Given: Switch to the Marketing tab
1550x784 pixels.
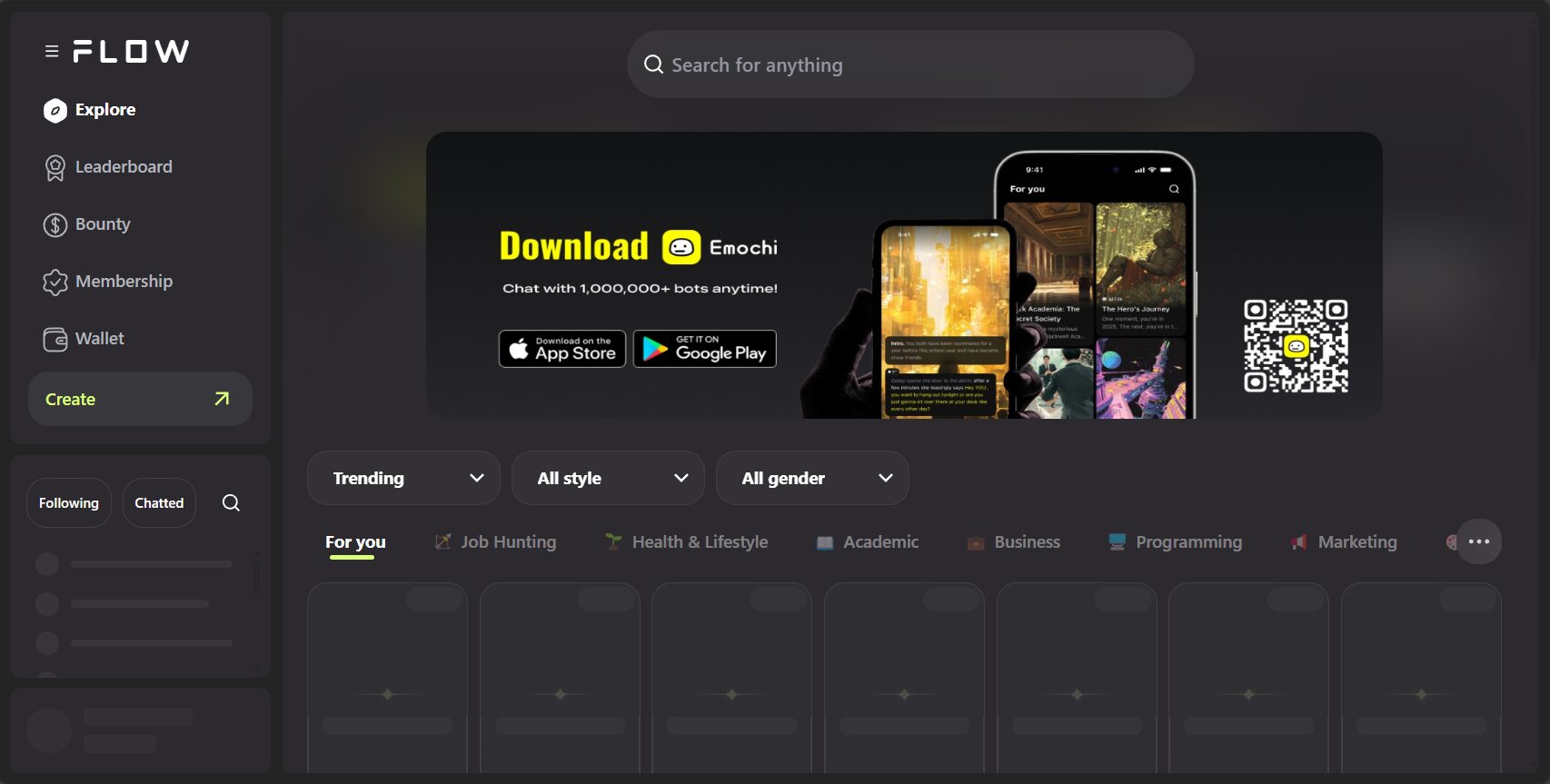Looking at the screenshot, I should pos(1344,542).
